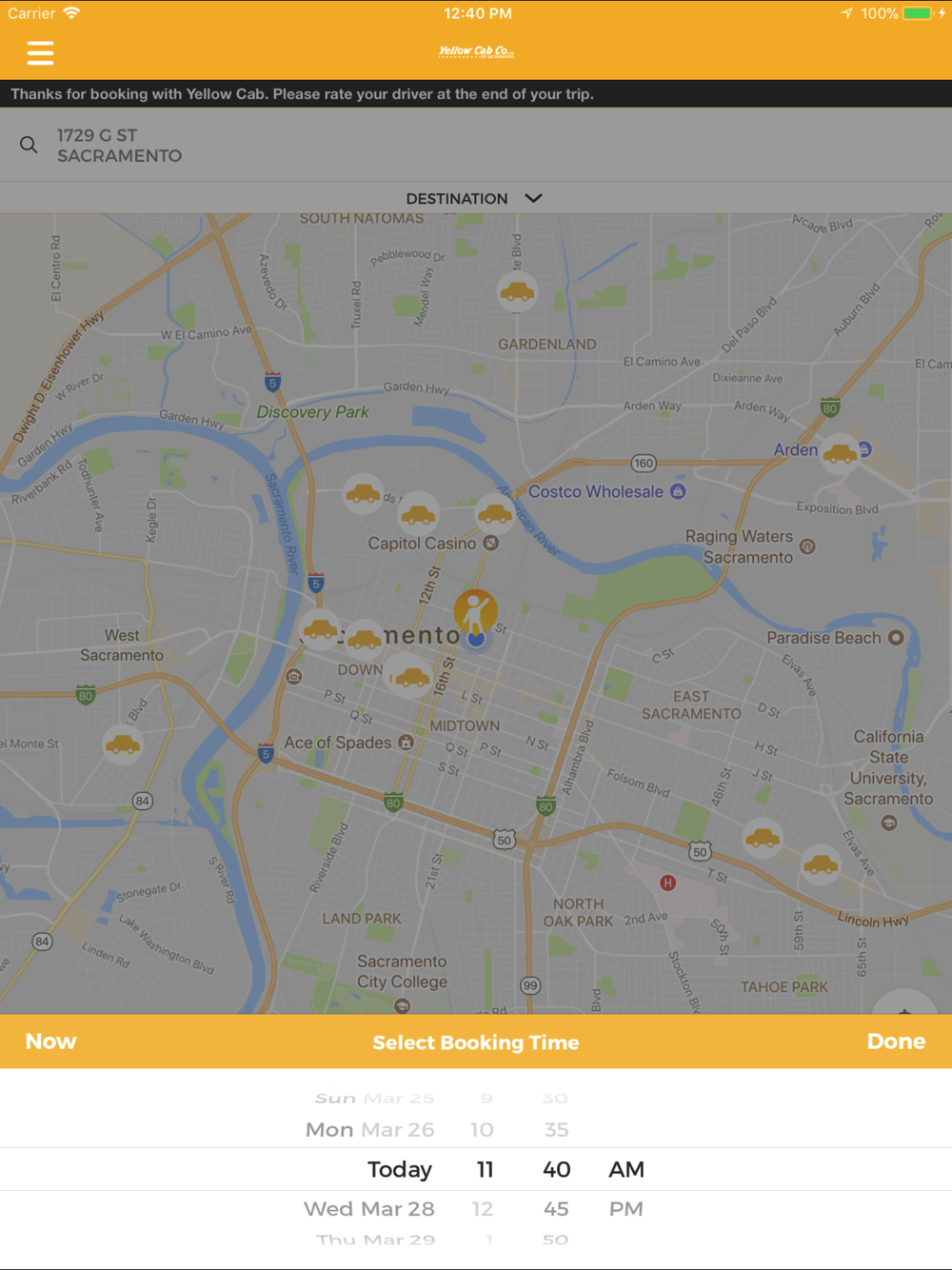952x1270 pixels.
Task: Tap the SOUTH NATOMAS map label
Action: pos(362,219)
